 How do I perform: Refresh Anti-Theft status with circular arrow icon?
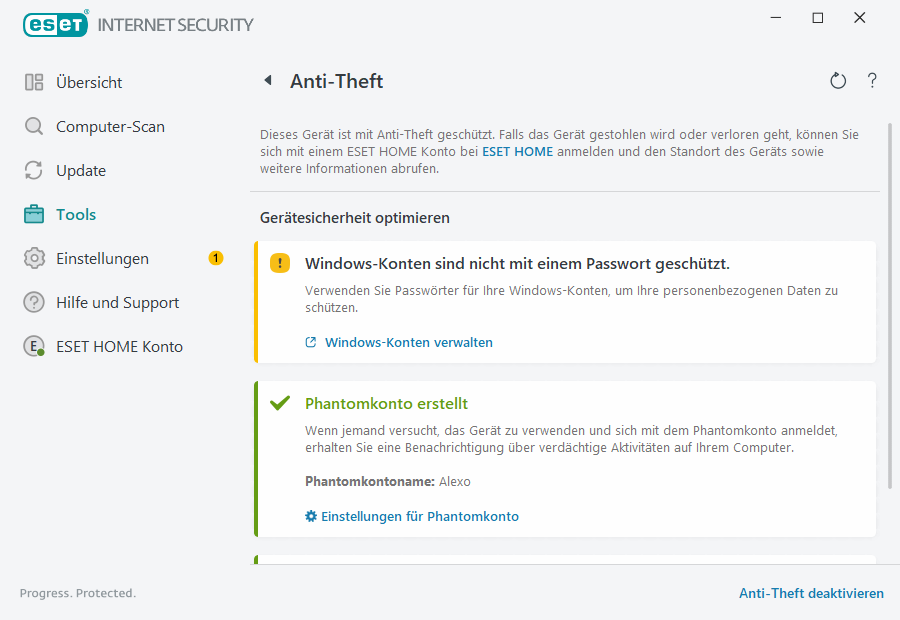tap(838, 81)
